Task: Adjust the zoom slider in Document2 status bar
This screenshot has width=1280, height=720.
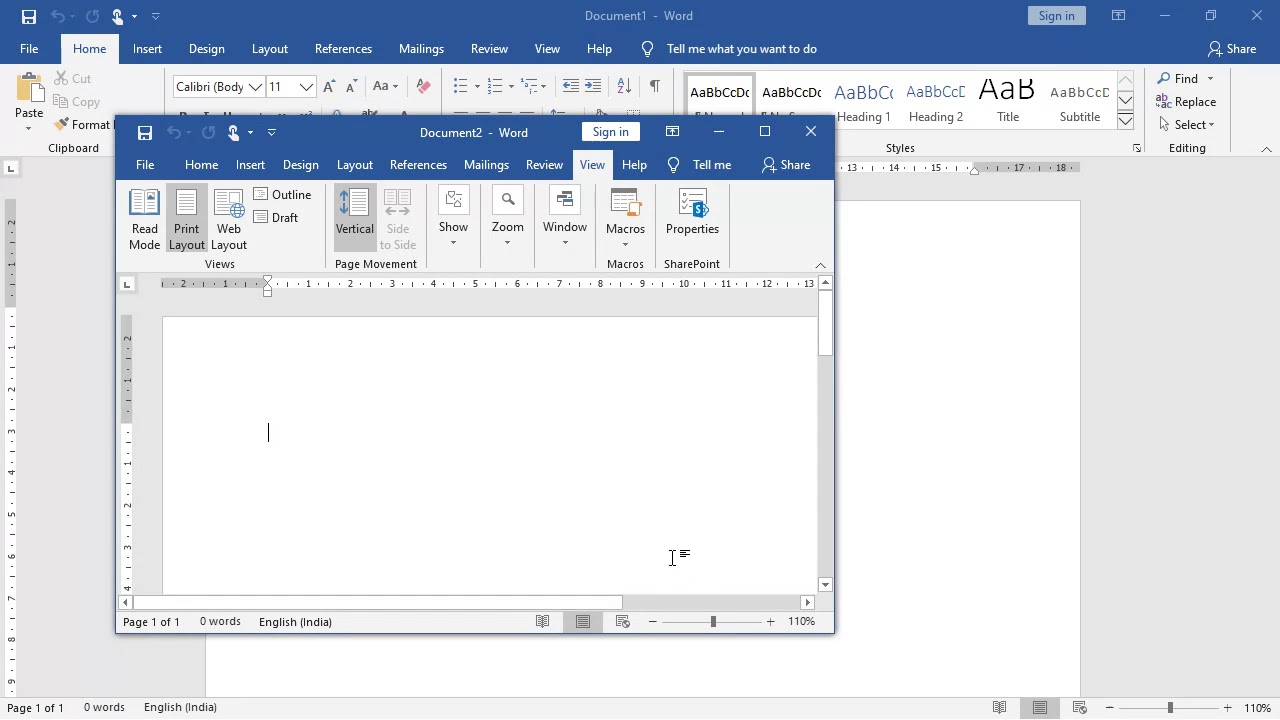Action: point(713,622)
